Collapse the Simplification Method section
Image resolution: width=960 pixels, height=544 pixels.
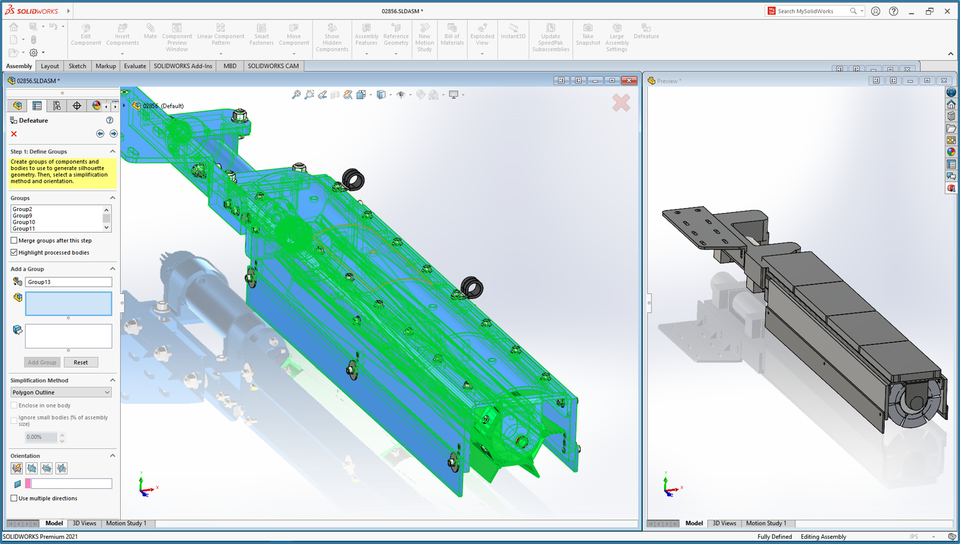click(x=113, y=380)
